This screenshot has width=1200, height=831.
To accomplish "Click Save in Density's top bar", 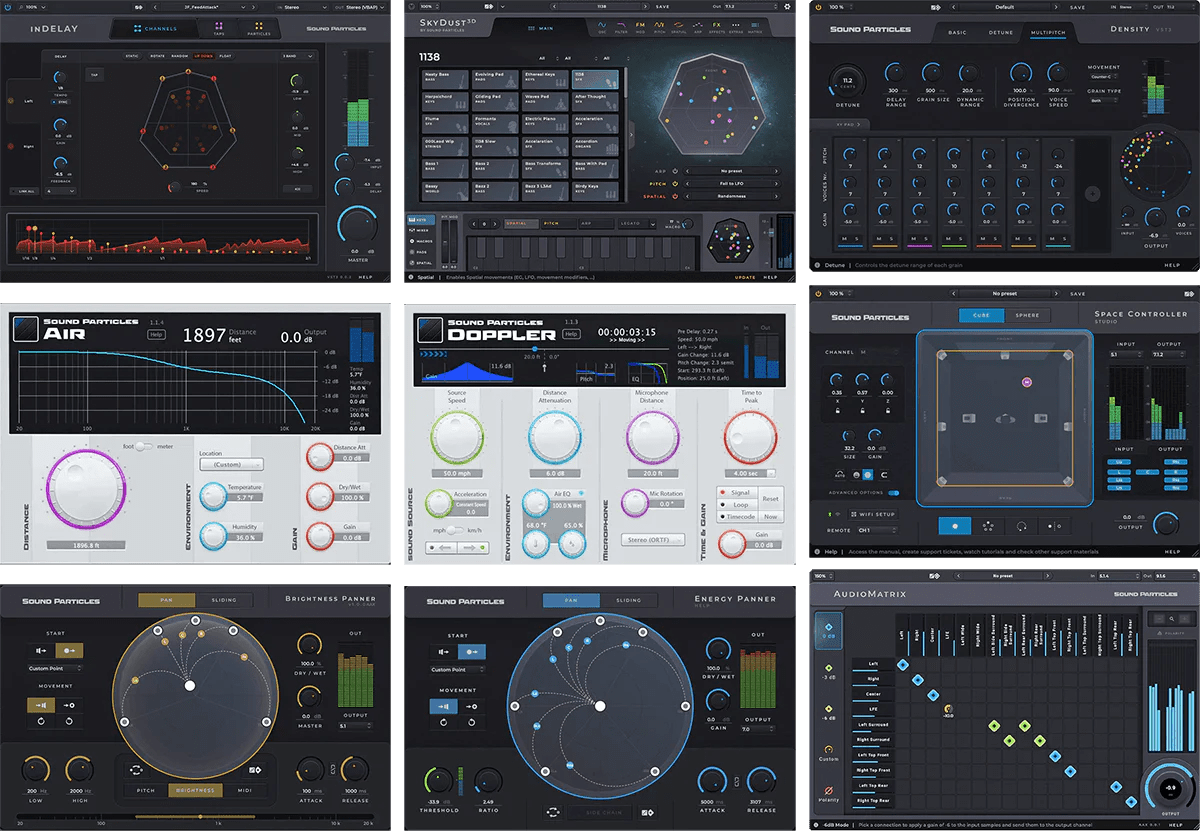I will pos(1075,6).
